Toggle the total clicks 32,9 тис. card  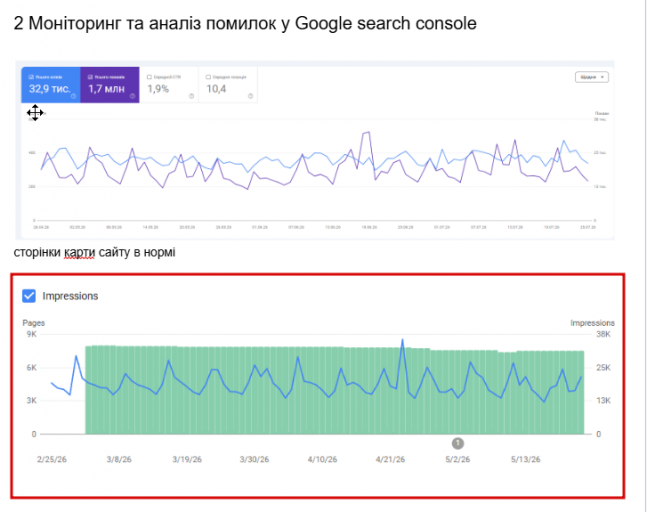(x=51, y=85)
